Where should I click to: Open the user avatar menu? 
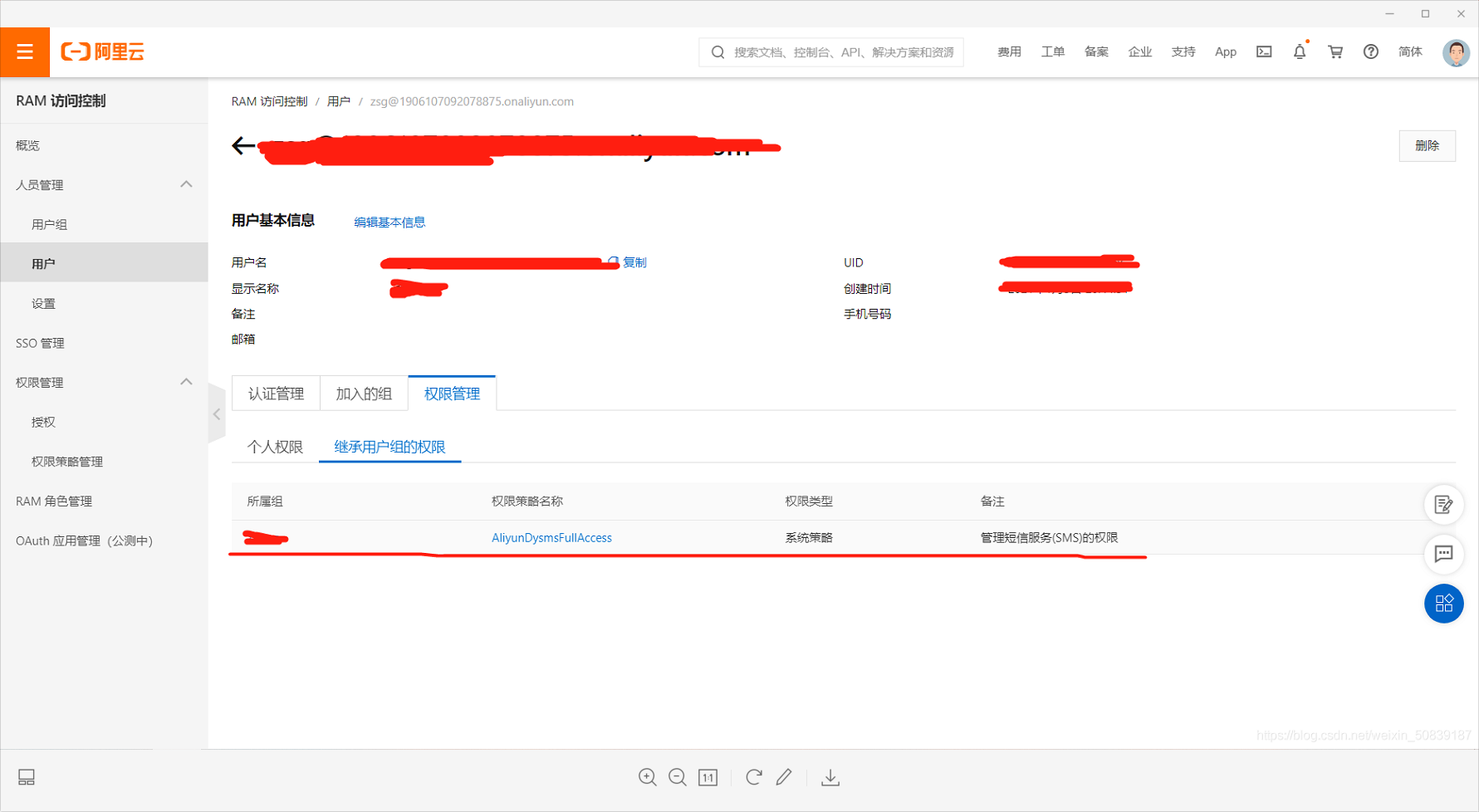(1456, 52)
